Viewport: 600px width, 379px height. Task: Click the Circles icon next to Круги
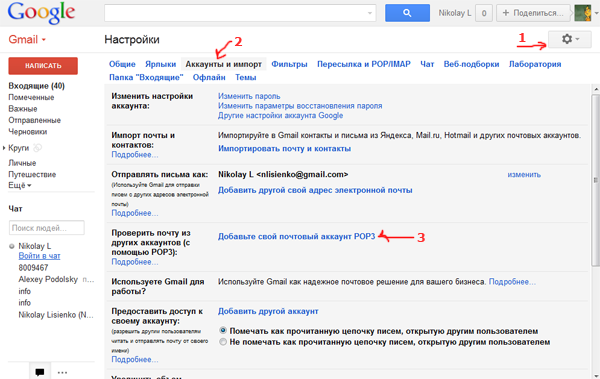[37, 148]
